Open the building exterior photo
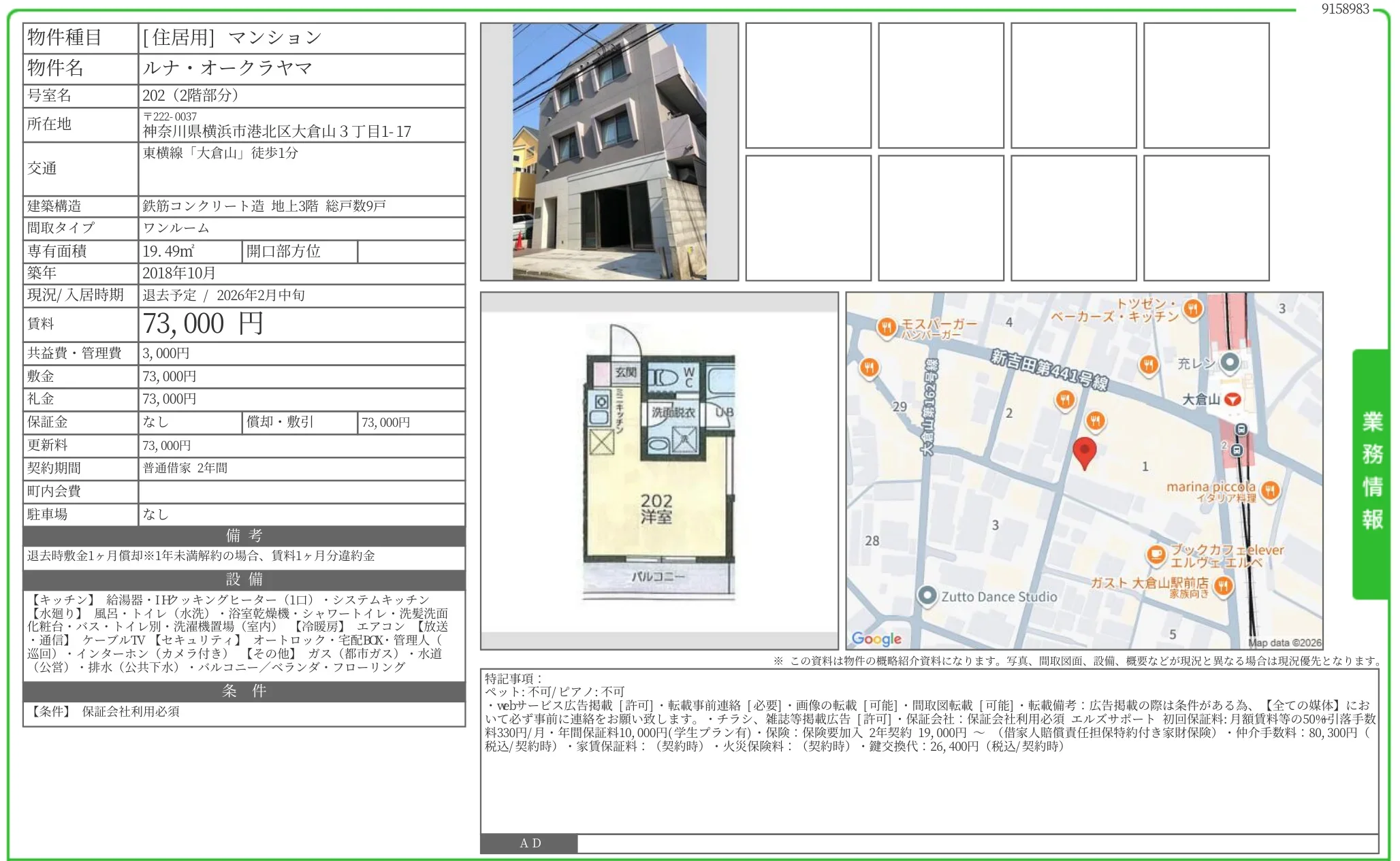 coord(609,151)
